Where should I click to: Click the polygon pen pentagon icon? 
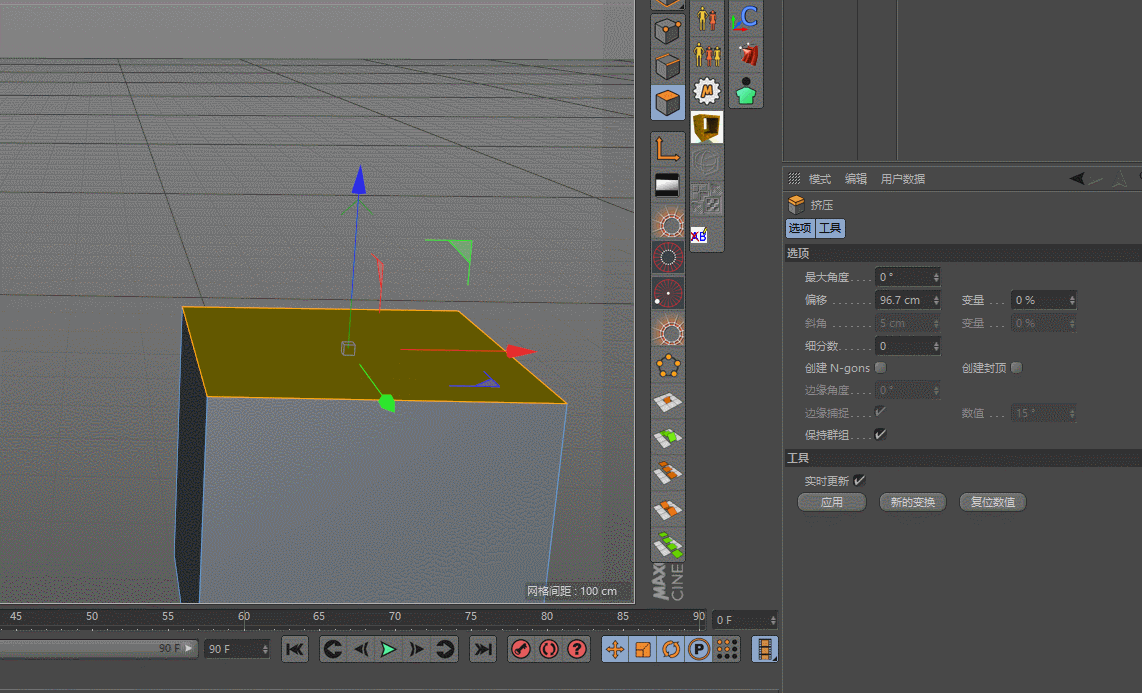(668, 366)
